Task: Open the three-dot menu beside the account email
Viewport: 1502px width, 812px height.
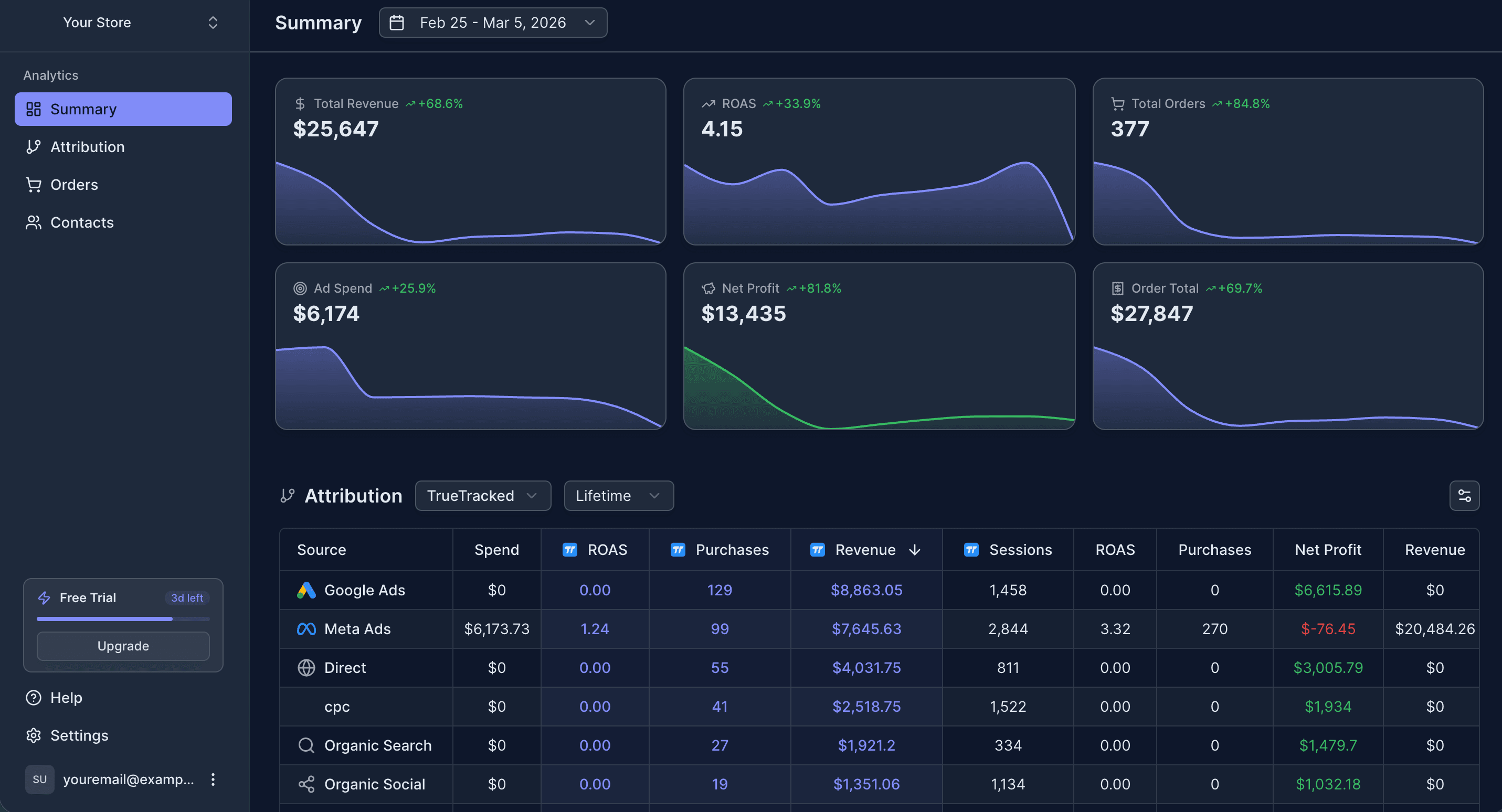Action: tap(213, 779)
